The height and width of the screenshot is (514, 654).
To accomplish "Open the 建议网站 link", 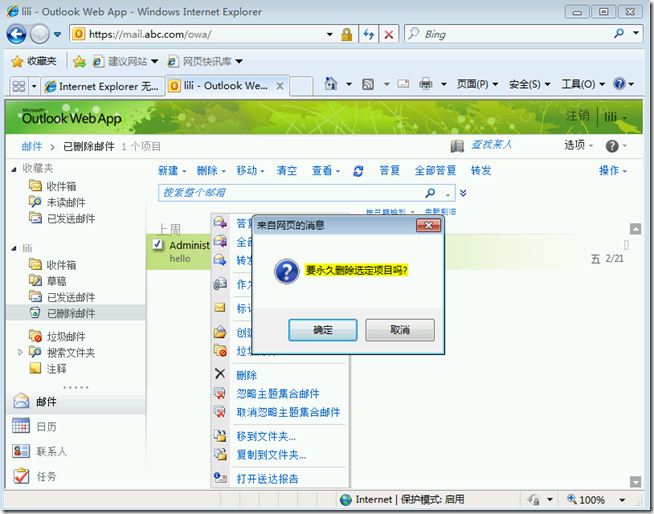I will (x=125, y=61).
